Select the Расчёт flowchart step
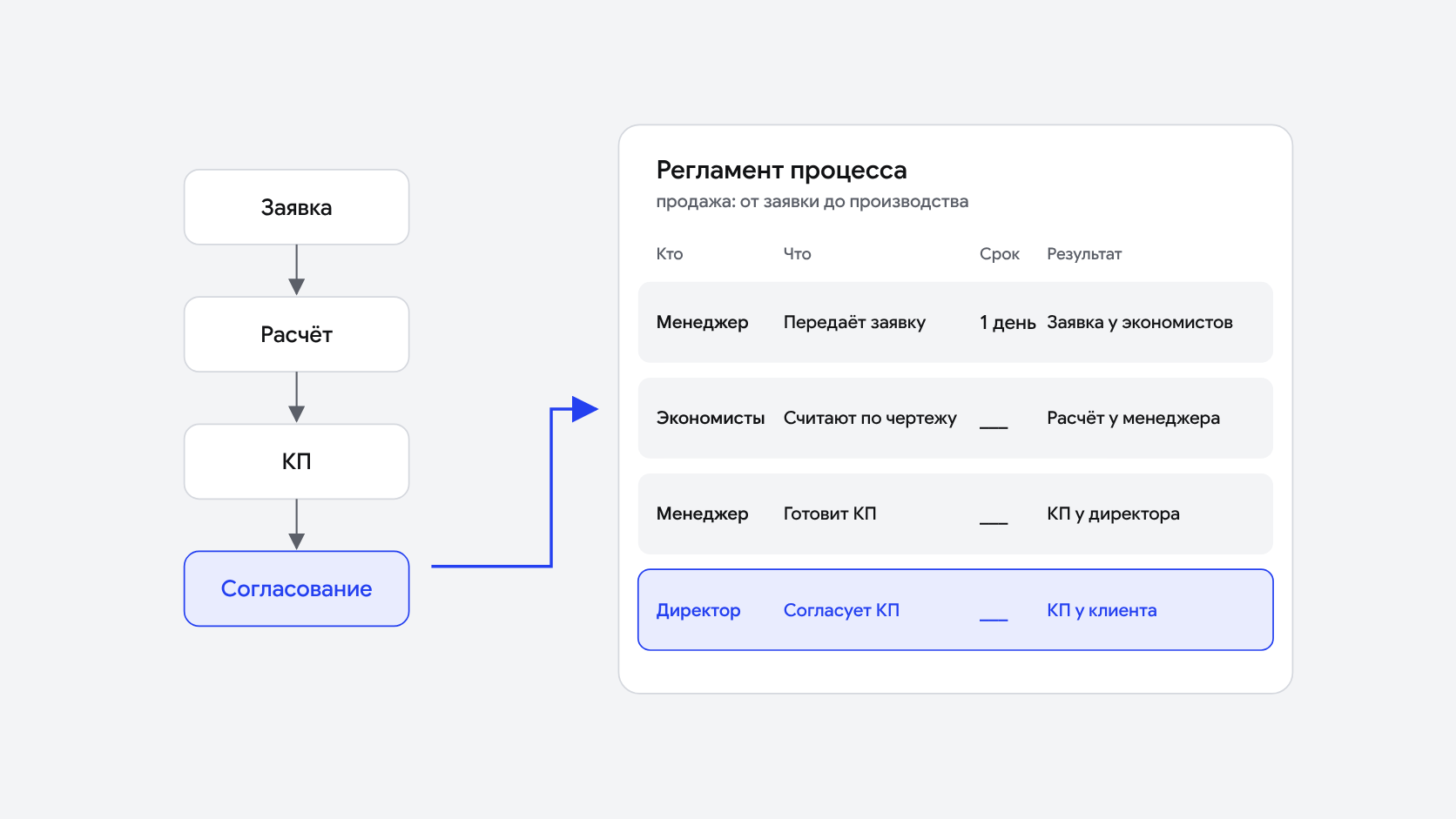Screen dimensions: 1456x819 point(296,334)
